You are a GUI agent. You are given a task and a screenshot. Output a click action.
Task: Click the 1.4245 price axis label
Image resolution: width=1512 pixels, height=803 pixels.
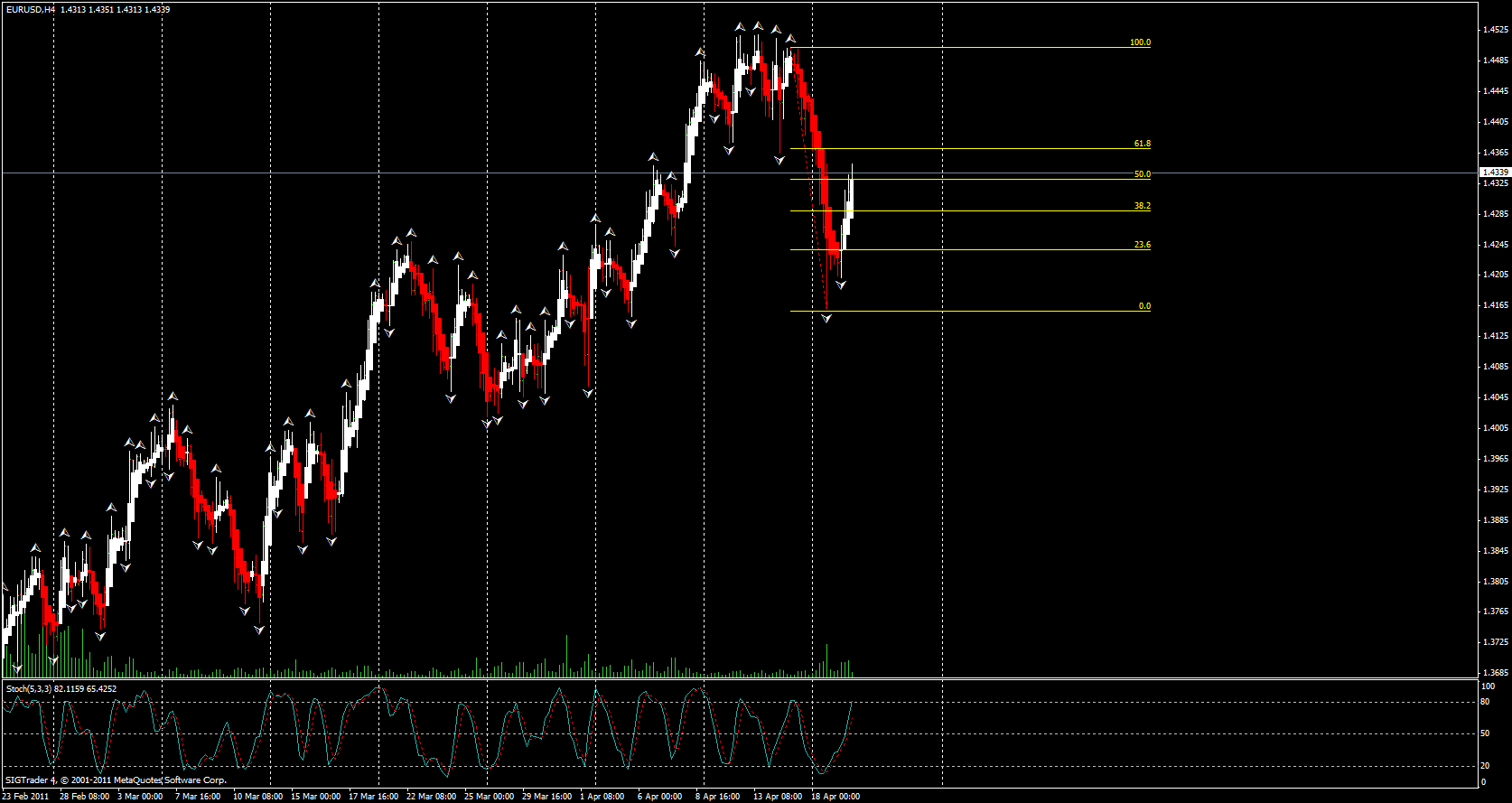click(x=1496, y=244)
